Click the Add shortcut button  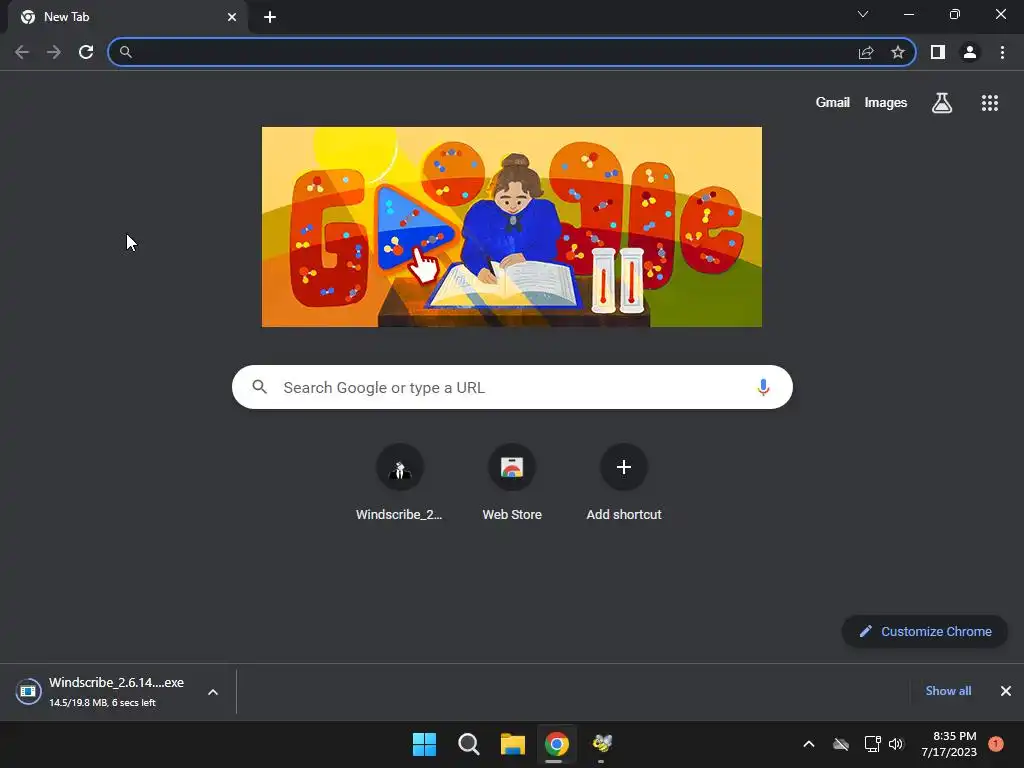624,483
